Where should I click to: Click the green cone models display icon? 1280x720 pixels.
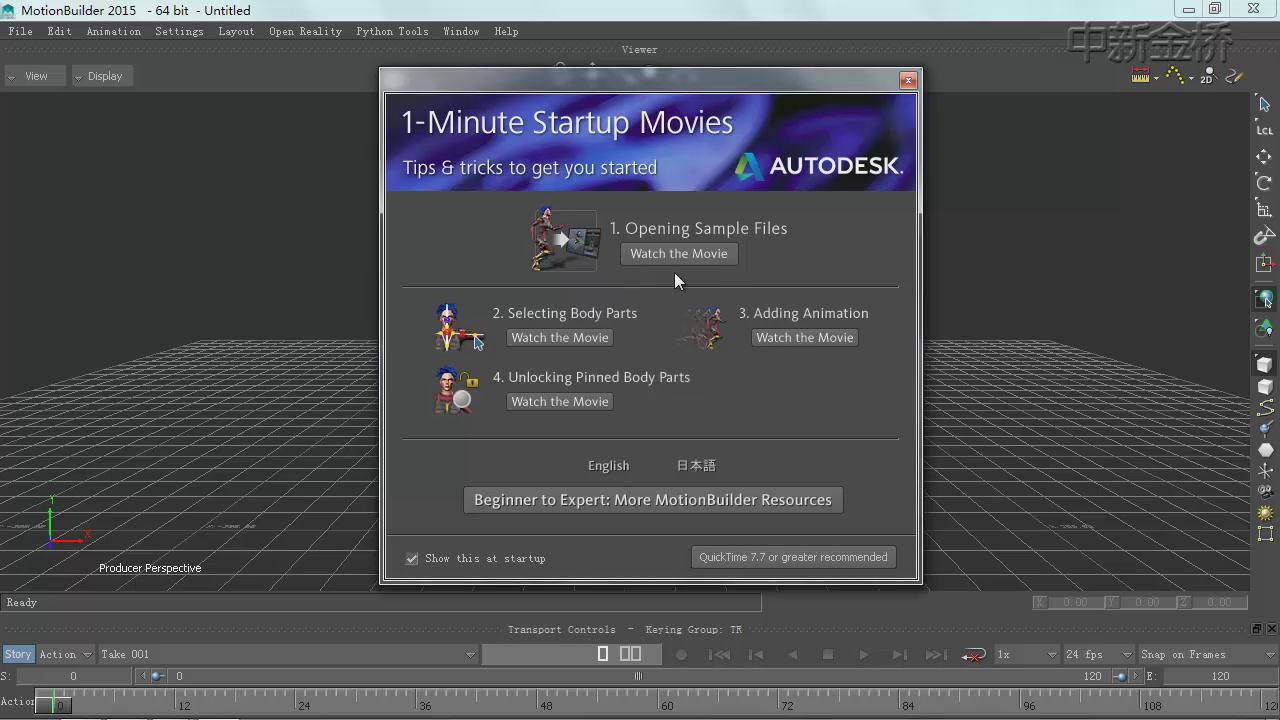click(1264, 328)
